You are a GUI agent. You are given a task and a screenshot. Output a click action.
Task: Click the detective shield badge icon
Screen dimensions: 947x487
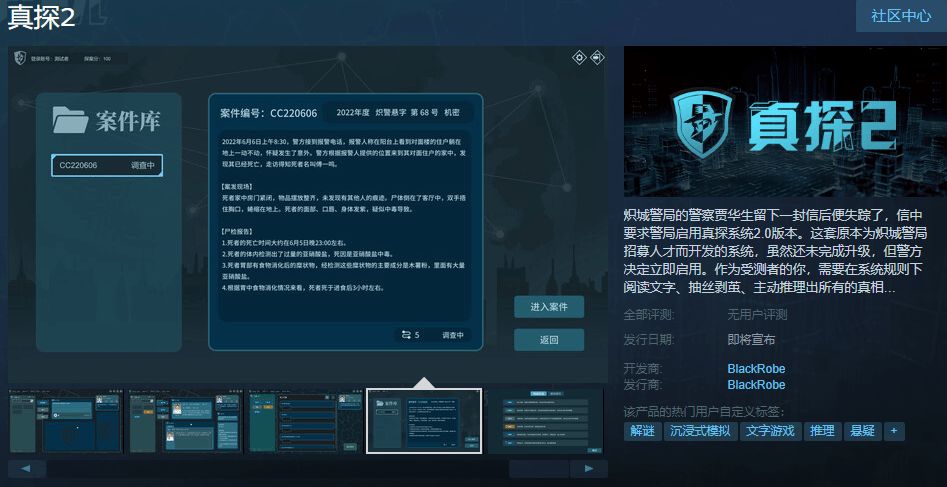point(21,58)
